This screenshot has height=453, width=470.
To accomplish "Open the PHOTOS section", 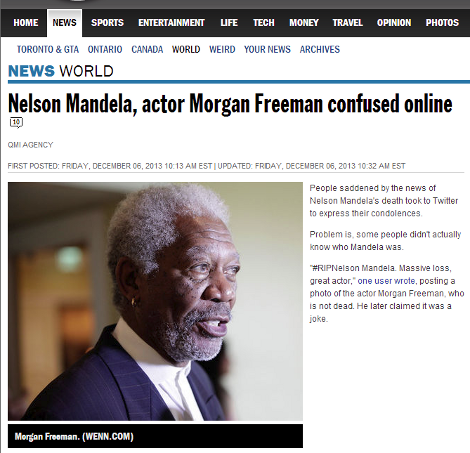I will pyautogui.click(x=442, y=23).
